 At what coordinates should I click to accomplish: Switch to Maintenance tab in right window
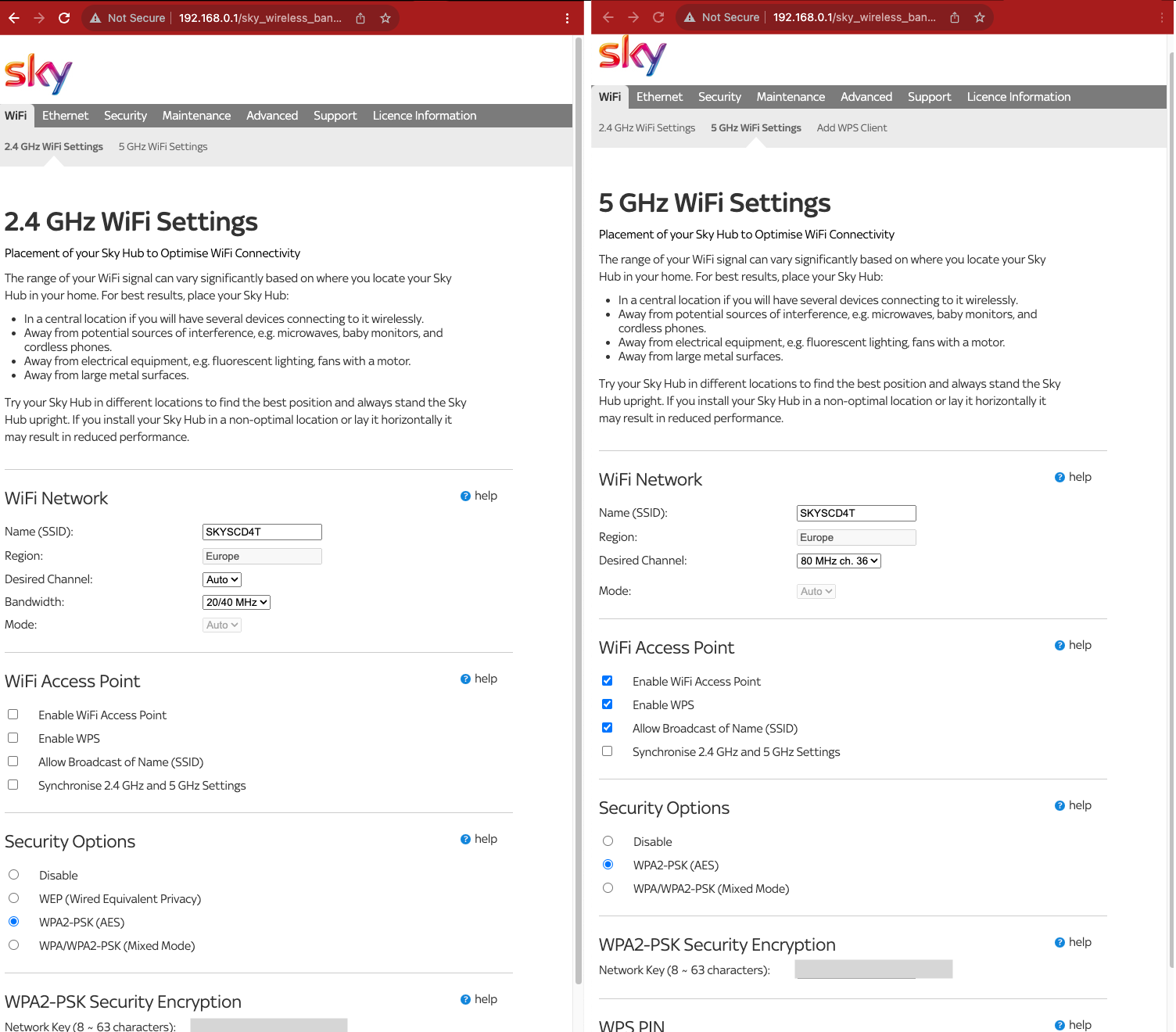pyautogui.click(x=791, y=97)
